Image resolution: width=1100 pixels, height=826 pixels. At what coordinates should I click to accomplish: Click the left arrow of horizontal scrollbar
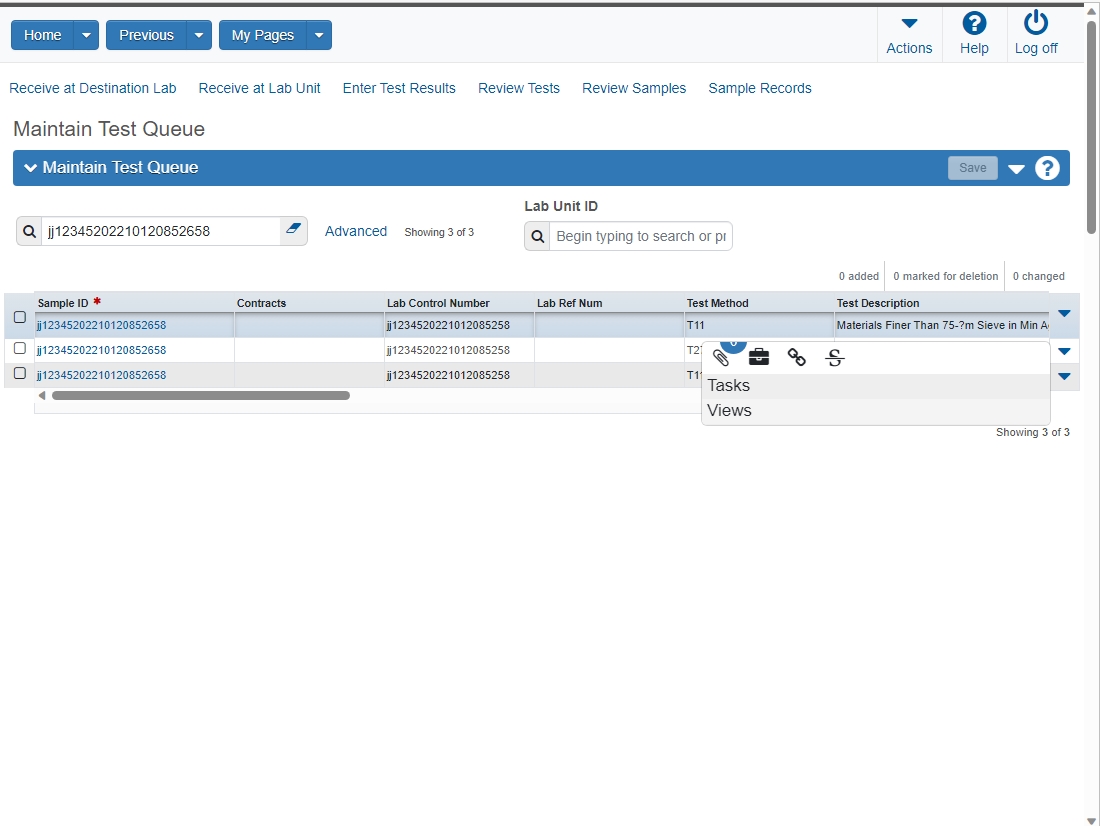click(x=42, y=396)
